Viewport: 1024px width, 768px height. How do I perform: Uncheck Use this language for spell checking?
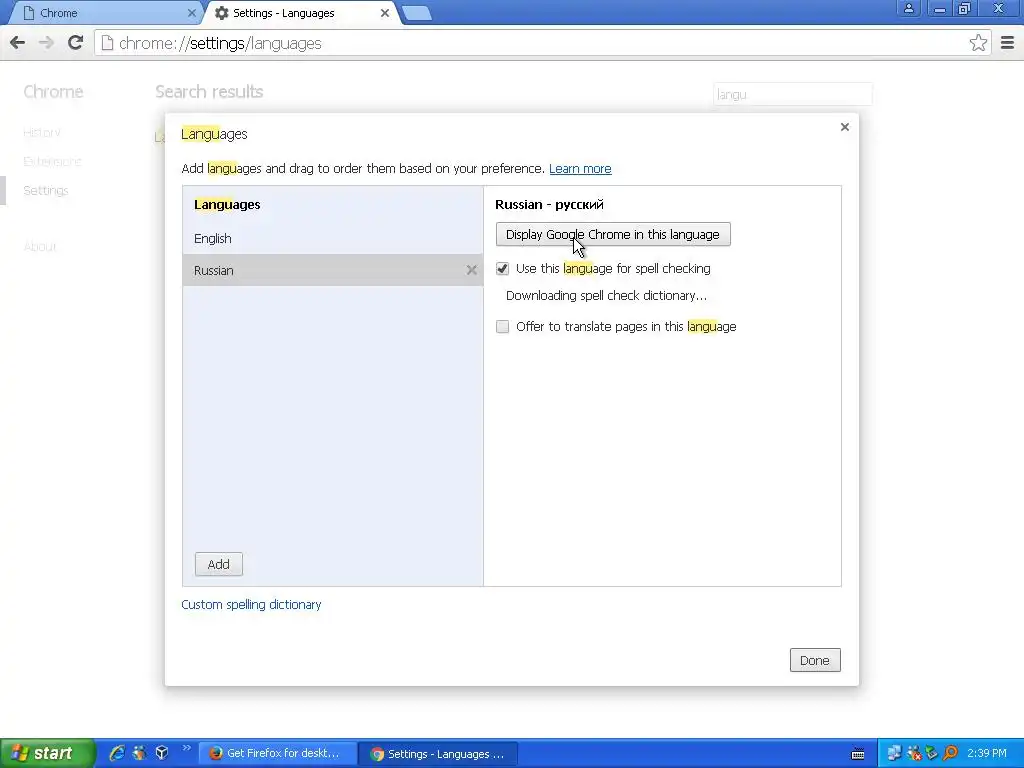(502, 268)
